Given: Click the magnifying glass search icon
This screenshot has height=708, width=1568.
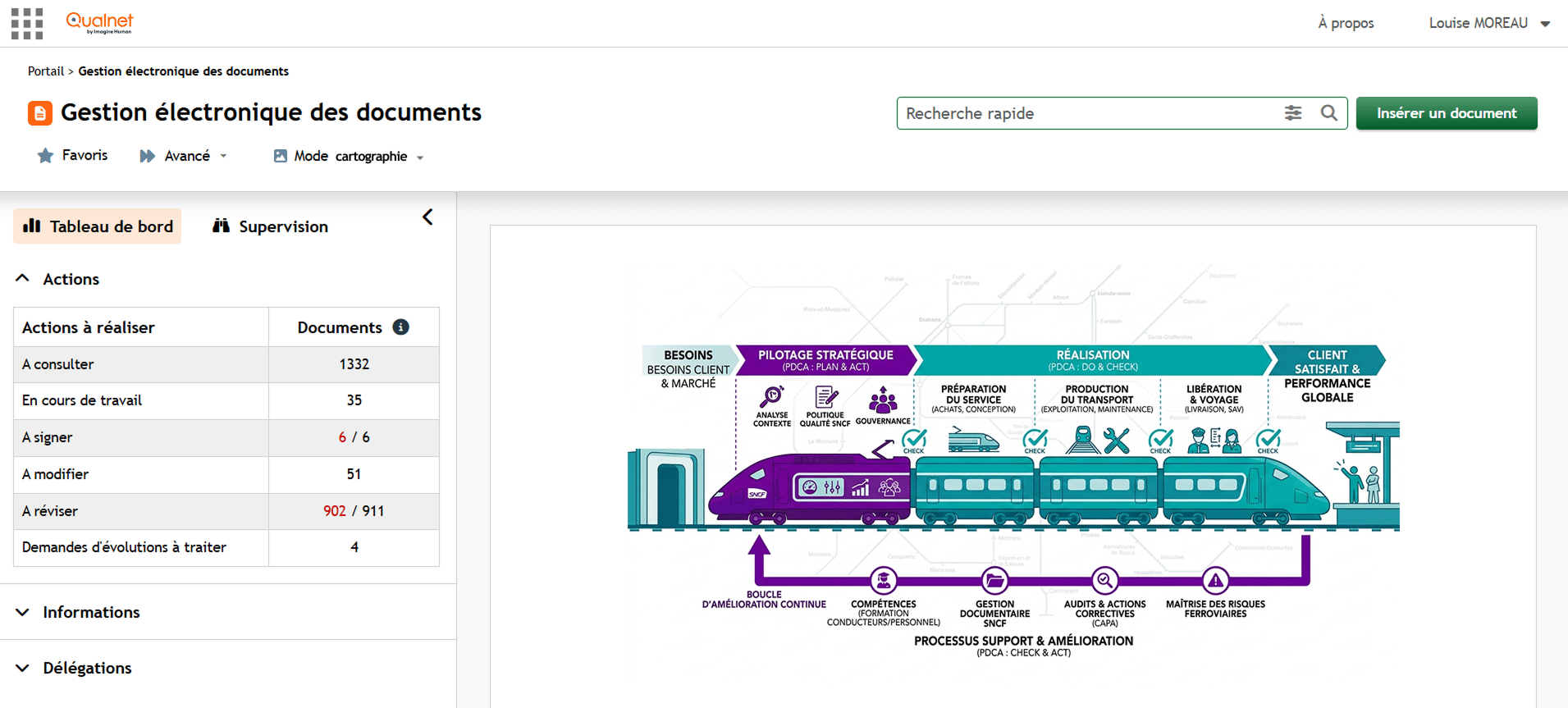Looking at the screenshot, I should [x=1329, y=113].
